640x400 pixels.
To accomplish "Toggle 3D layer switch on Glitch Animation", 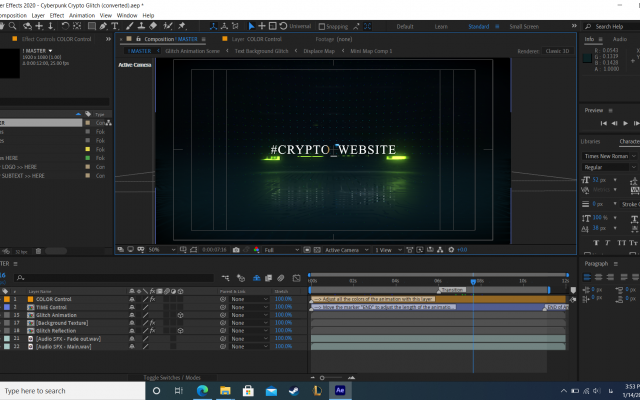I will pyautogui.click(x=180, y=315).
